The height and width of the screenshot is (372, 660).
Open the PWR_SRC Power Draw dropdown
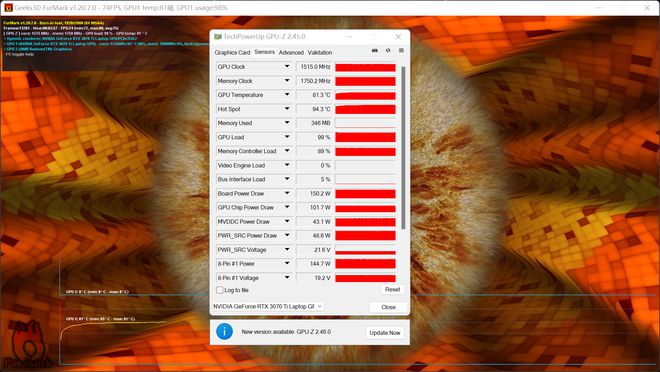tap(287, 235)
